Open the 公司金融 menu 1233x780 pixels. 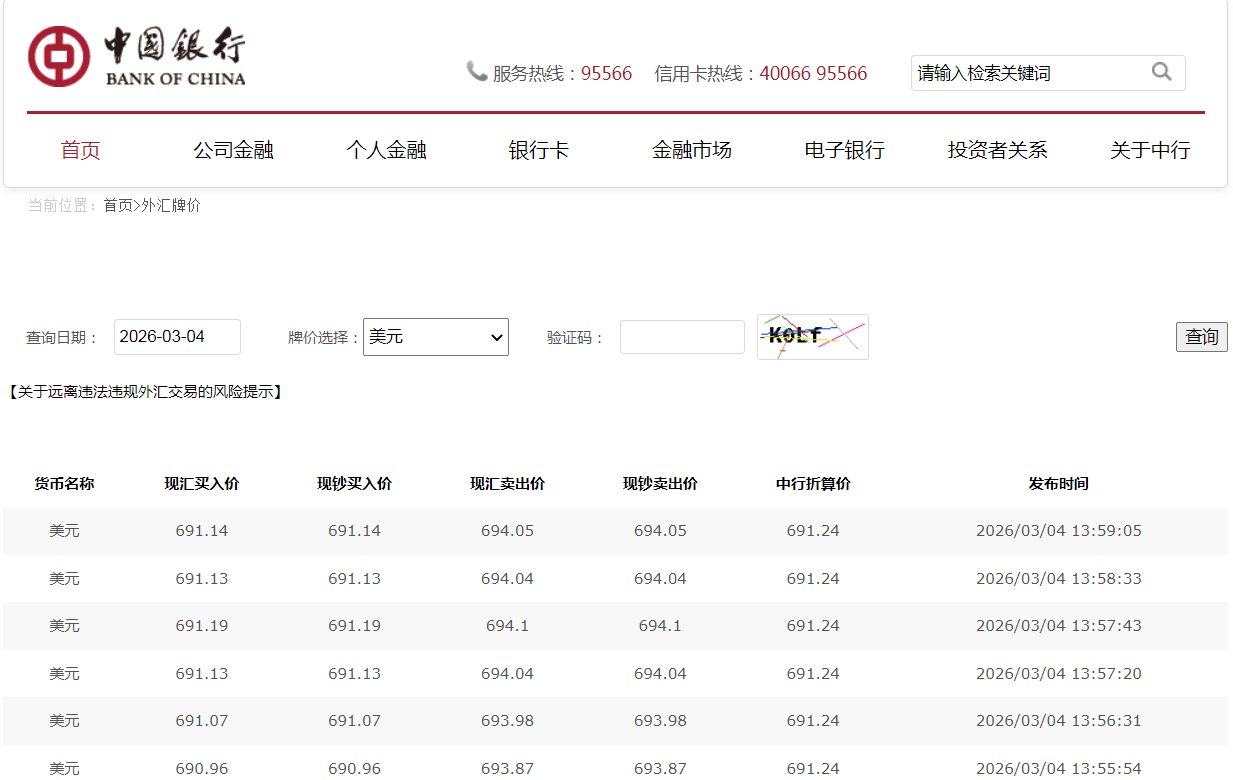point(233,150)
